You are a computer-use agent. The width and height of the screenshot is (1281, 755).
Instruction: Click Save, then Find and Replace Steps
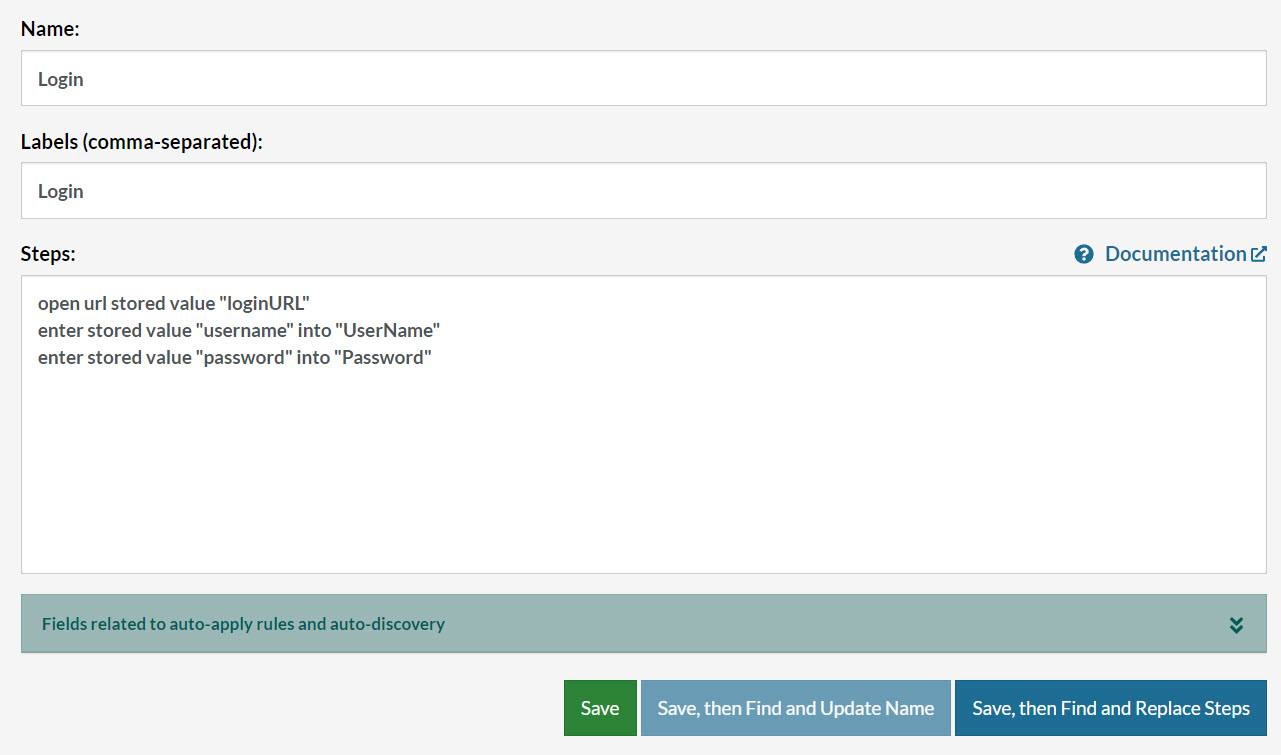[1110, 708]
